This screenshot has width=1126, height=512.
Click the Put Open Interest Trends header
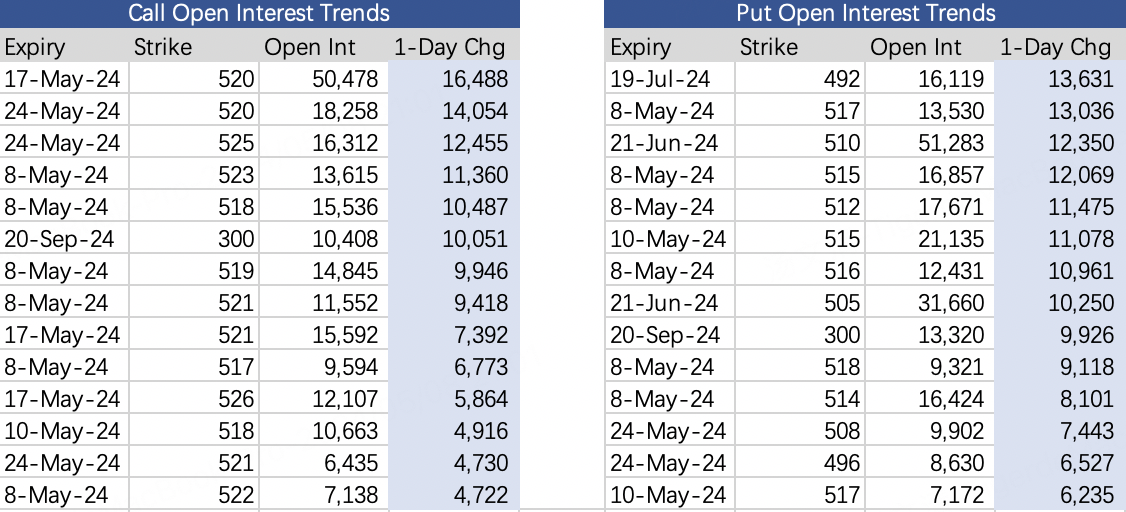coord(865,14)
